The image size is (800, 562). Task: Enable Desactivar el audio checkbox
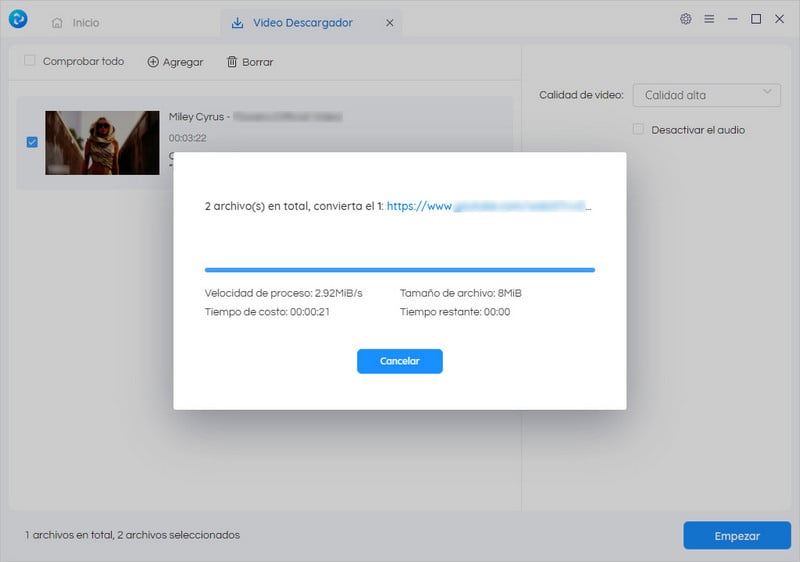(x=638, y=129)
